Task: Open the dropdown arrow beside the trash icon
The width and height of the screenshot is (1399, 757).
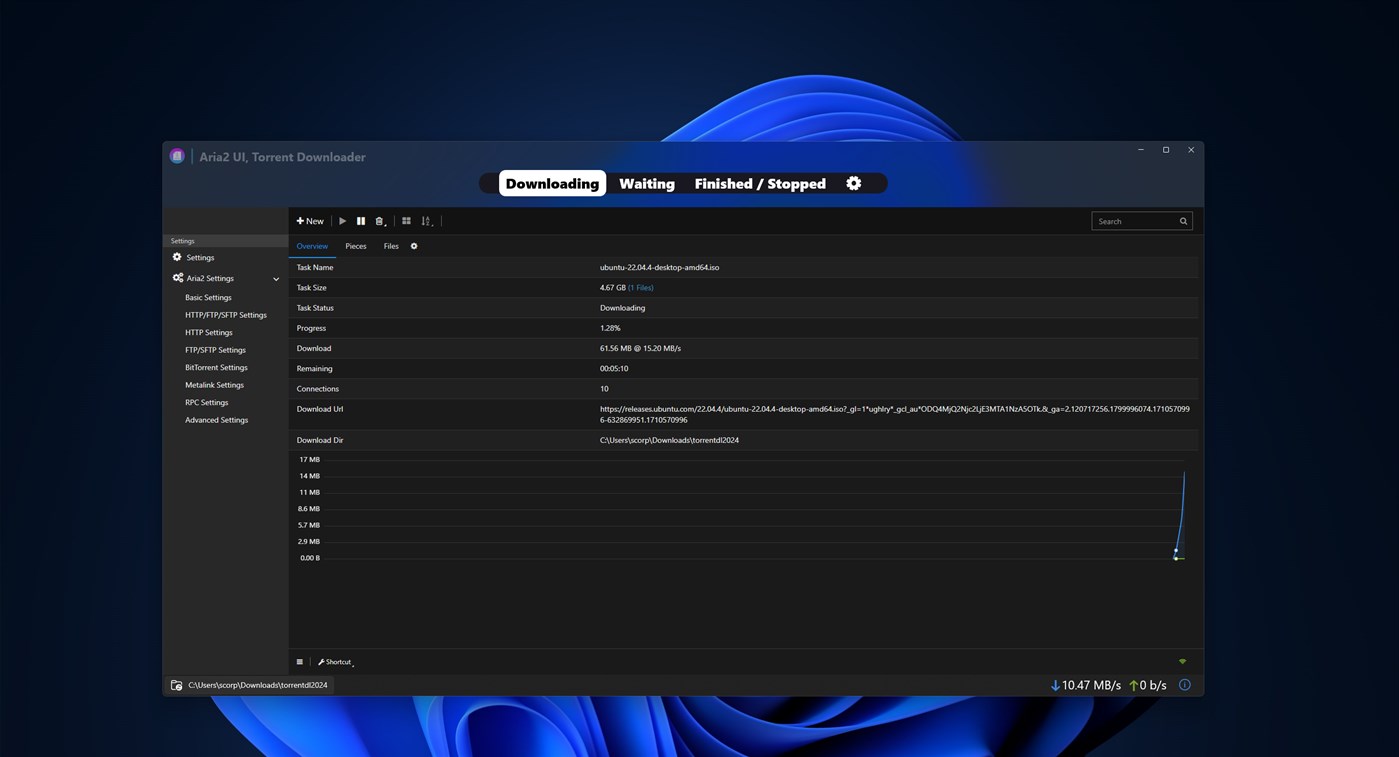Action: [385, 224]
